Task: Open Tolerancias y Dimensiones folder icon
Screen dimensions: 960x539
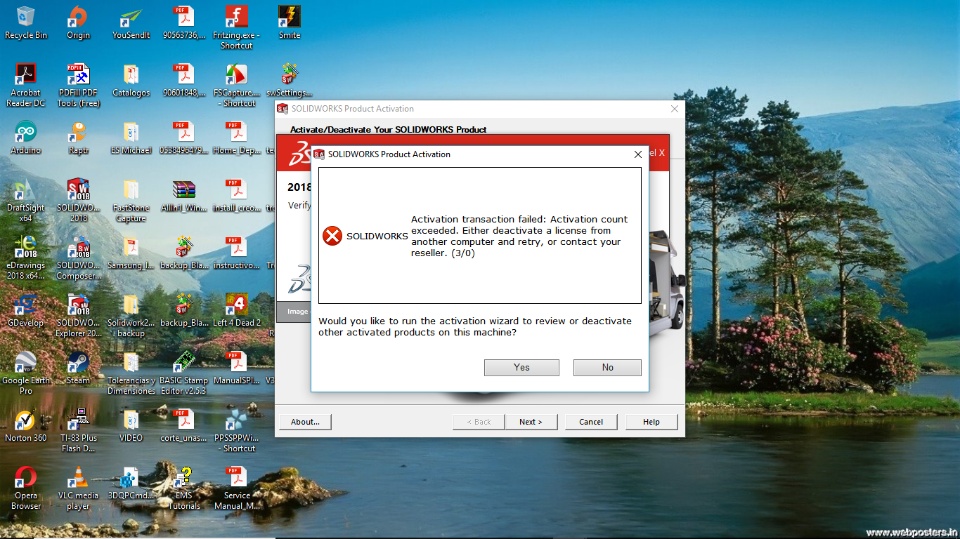Action: [x=131, y=372]
